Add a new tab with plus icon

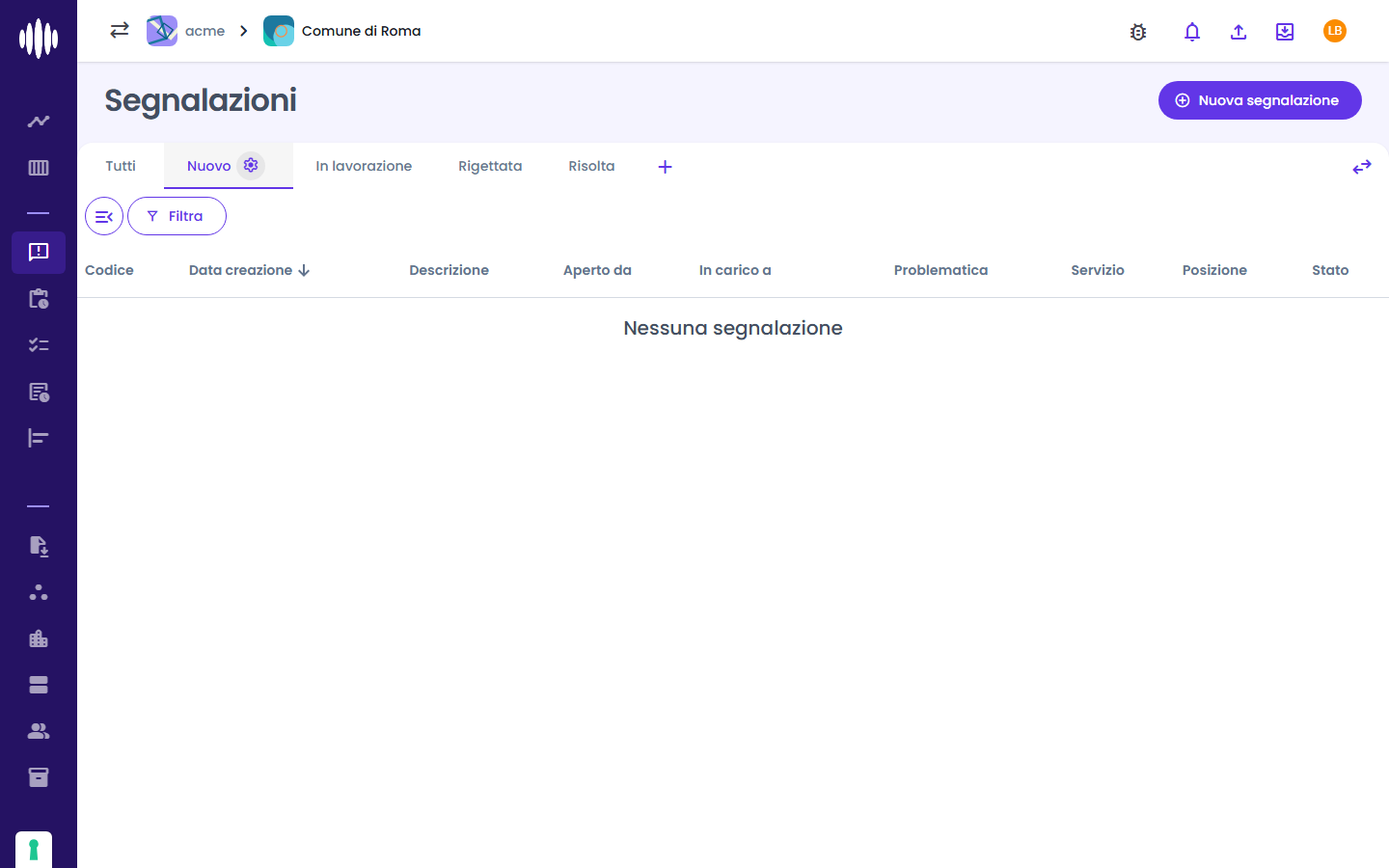tap(665, 167)
